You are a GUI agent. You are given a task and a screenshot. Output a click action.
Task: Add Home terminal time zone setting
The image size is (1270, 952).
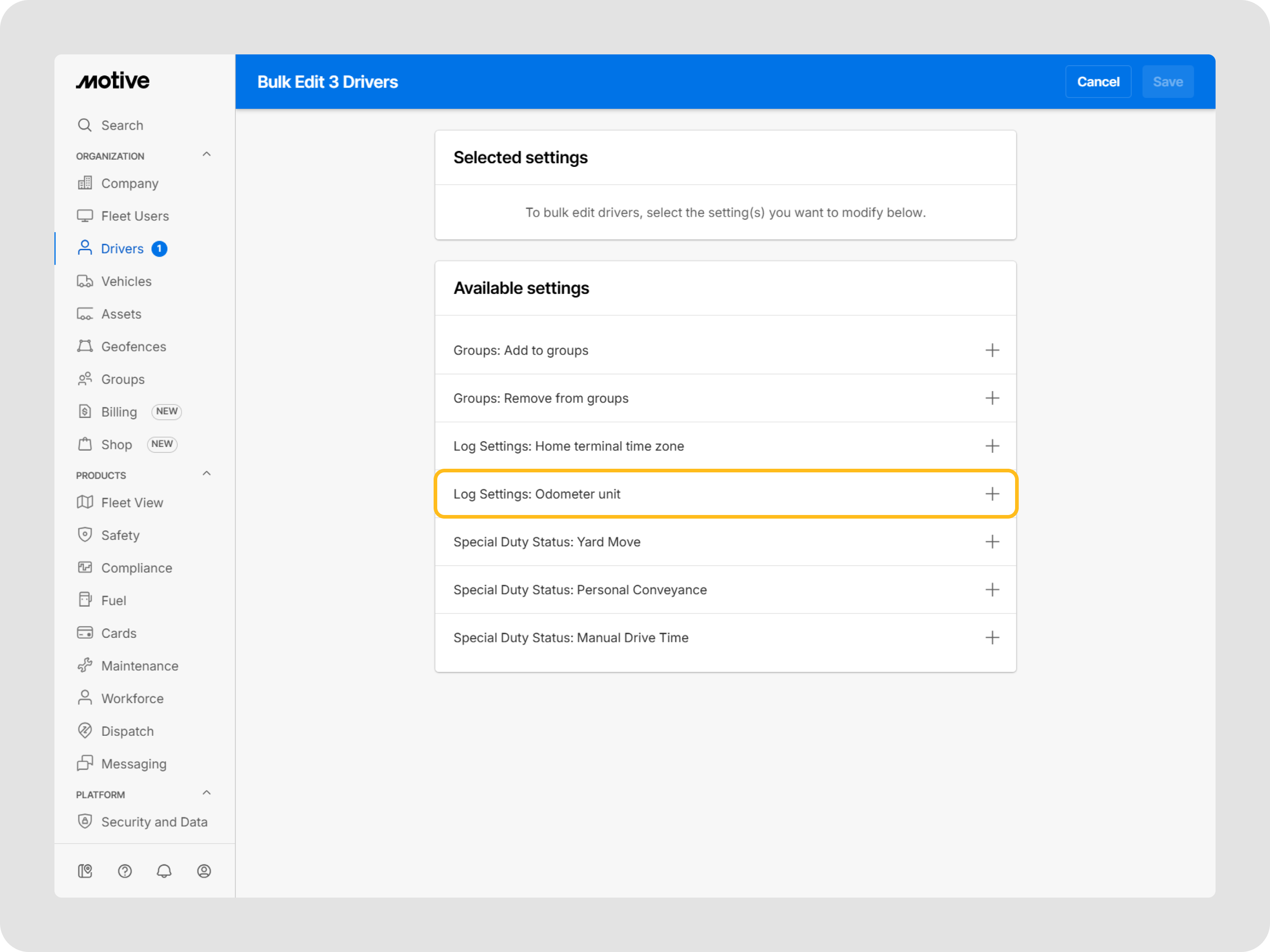click(992, 446)
